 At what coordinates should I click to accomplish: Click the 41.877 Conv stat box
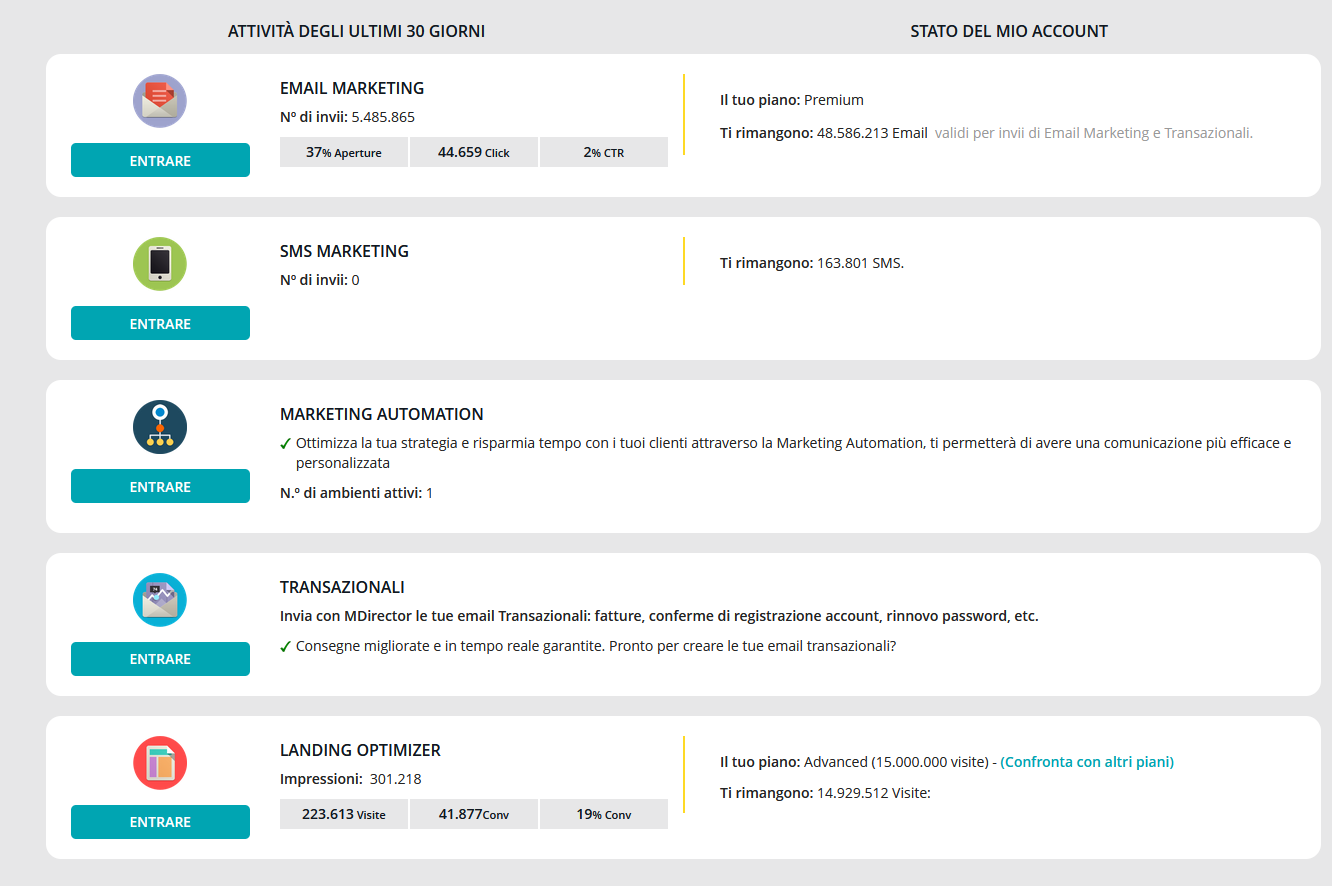click(x=474, y=814)
